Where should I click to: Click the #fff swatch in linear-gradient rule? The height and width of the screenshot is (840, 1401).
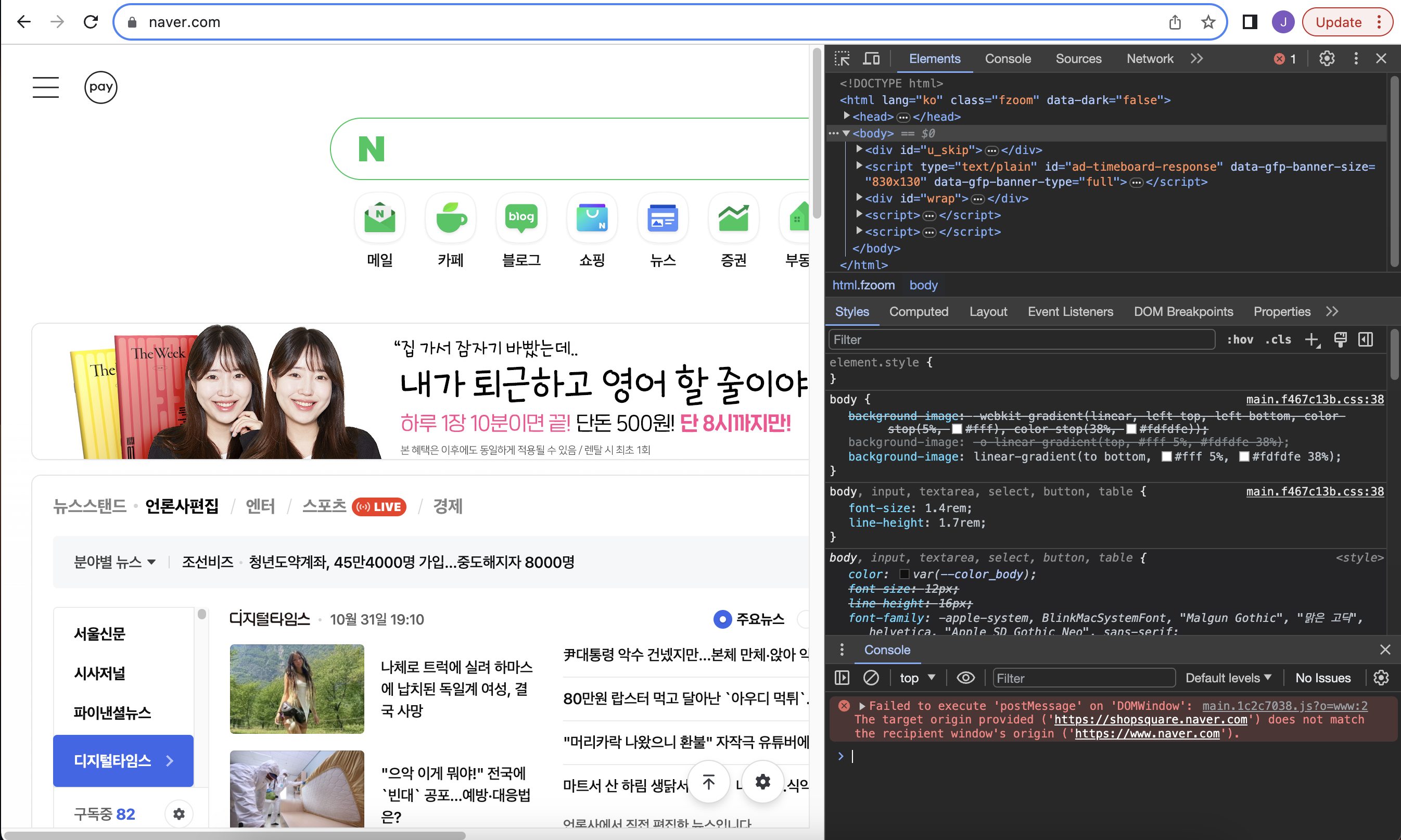click(1166, 457)
